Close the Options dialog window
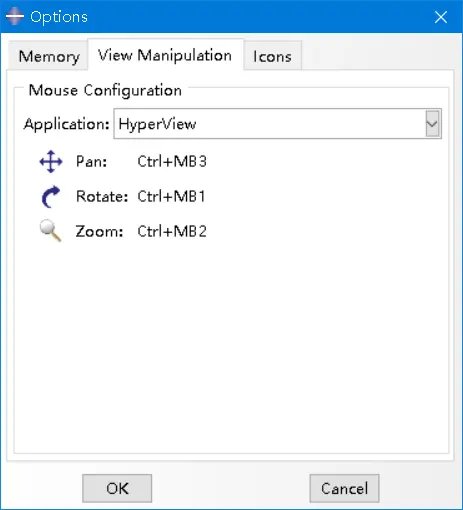463x510 pixels. 441,16
